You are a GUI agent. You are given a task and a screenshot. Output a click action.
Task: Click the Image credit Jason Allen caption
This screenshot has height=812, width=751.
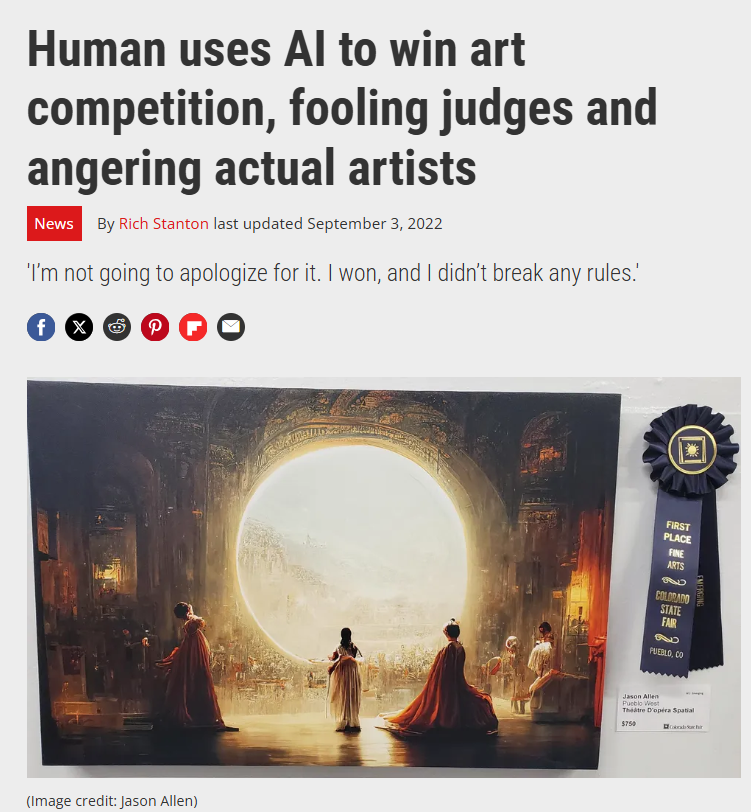click(112, 801)
